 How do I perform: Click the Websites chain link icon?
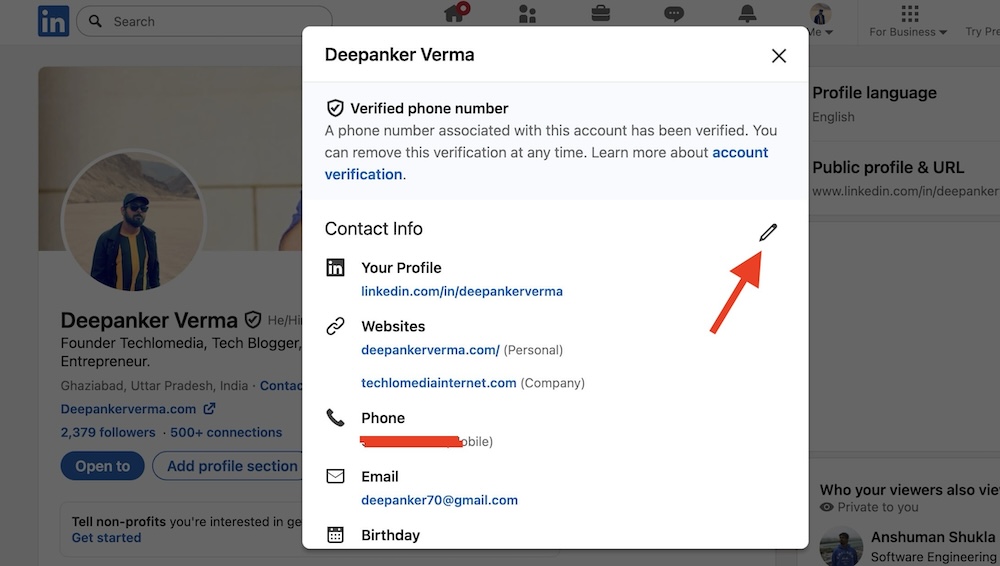pyautogui.click(x=335, y=326)
